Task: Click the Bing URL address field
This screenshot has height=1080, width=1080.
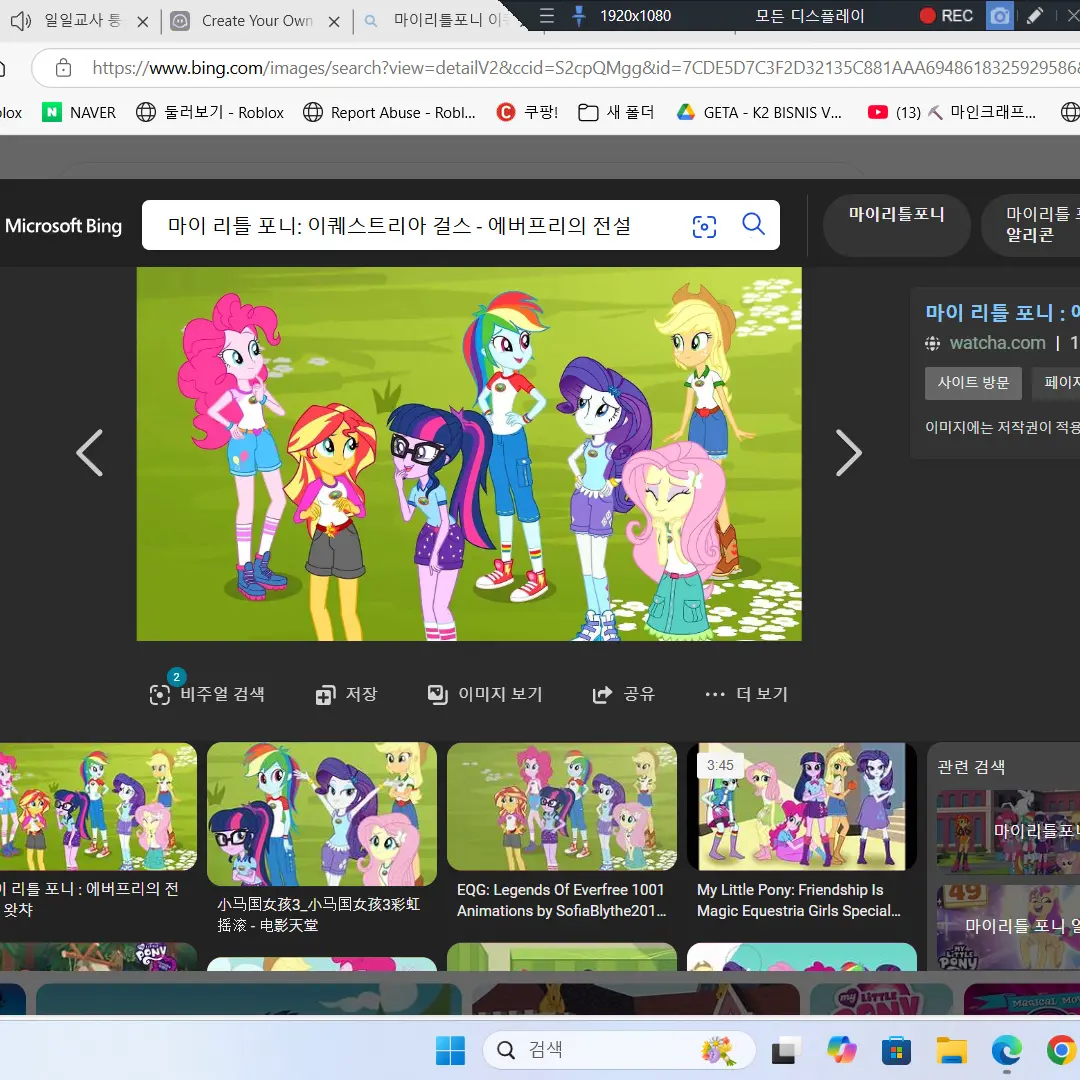Action: click(x=584, y=68)
